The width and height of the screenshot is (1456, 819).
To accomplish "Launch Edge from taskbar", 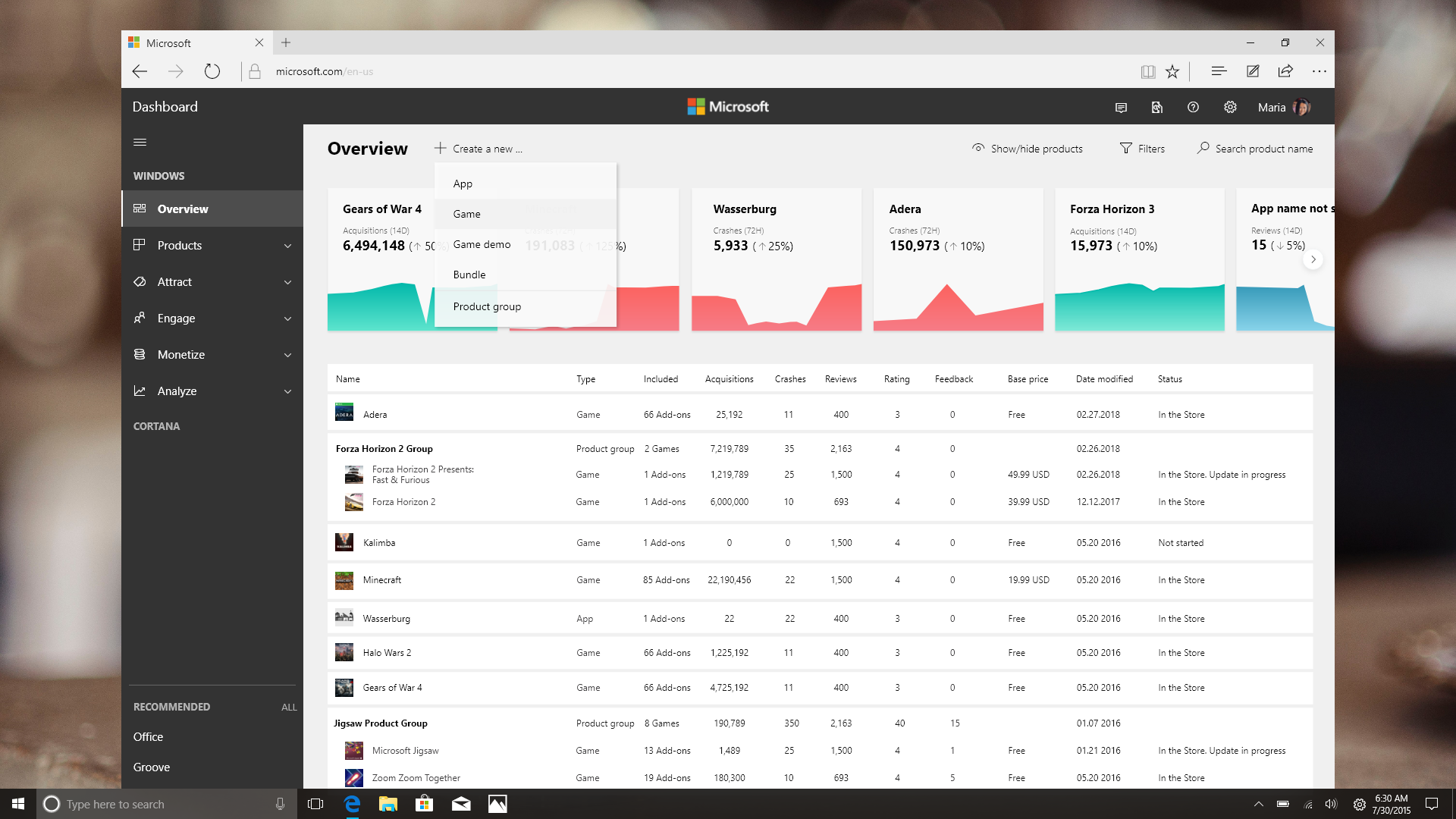I will pos(352,804).
